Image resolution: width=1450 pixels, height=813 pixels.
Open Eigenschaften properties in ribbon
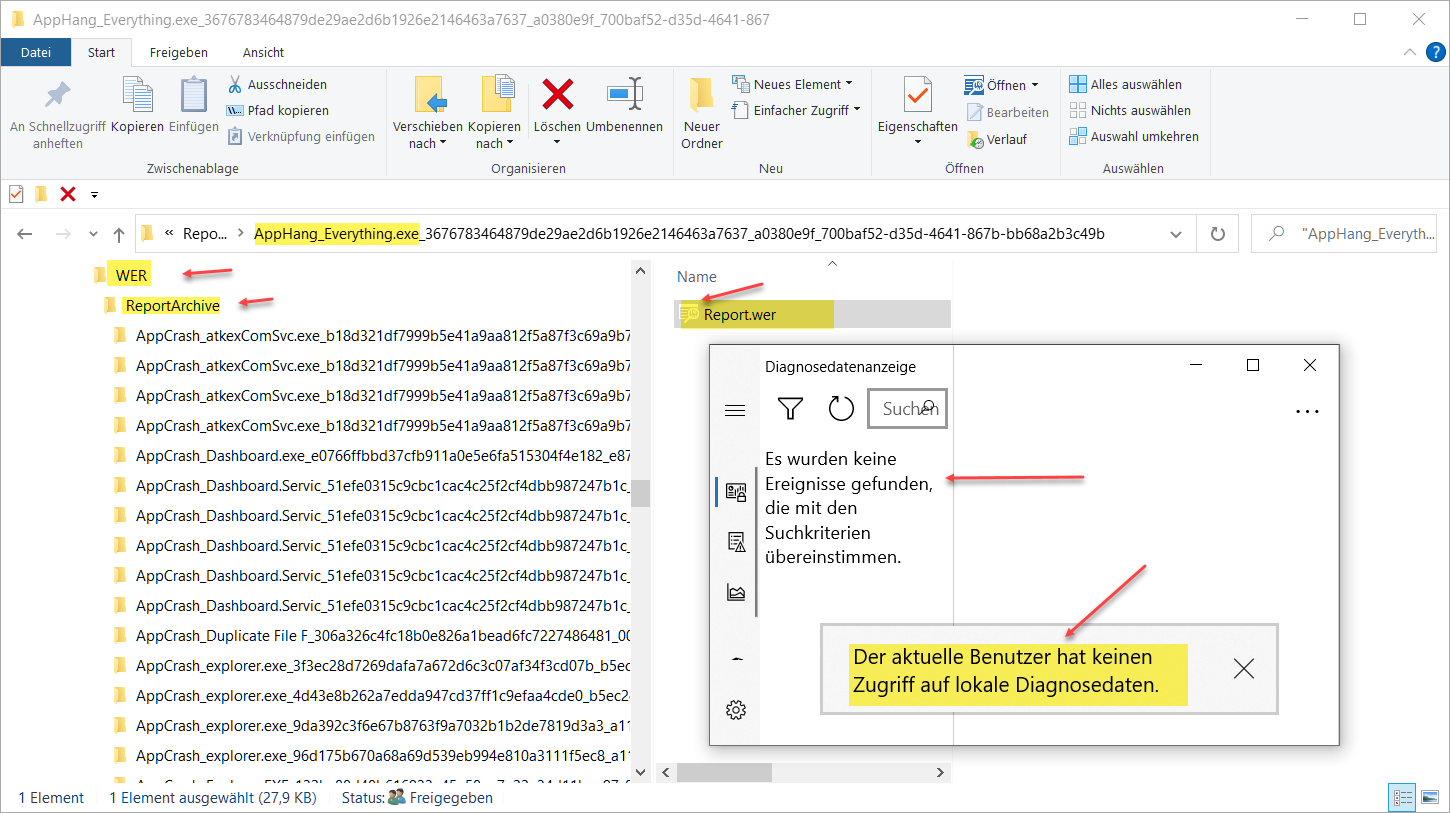coord(917,97)
